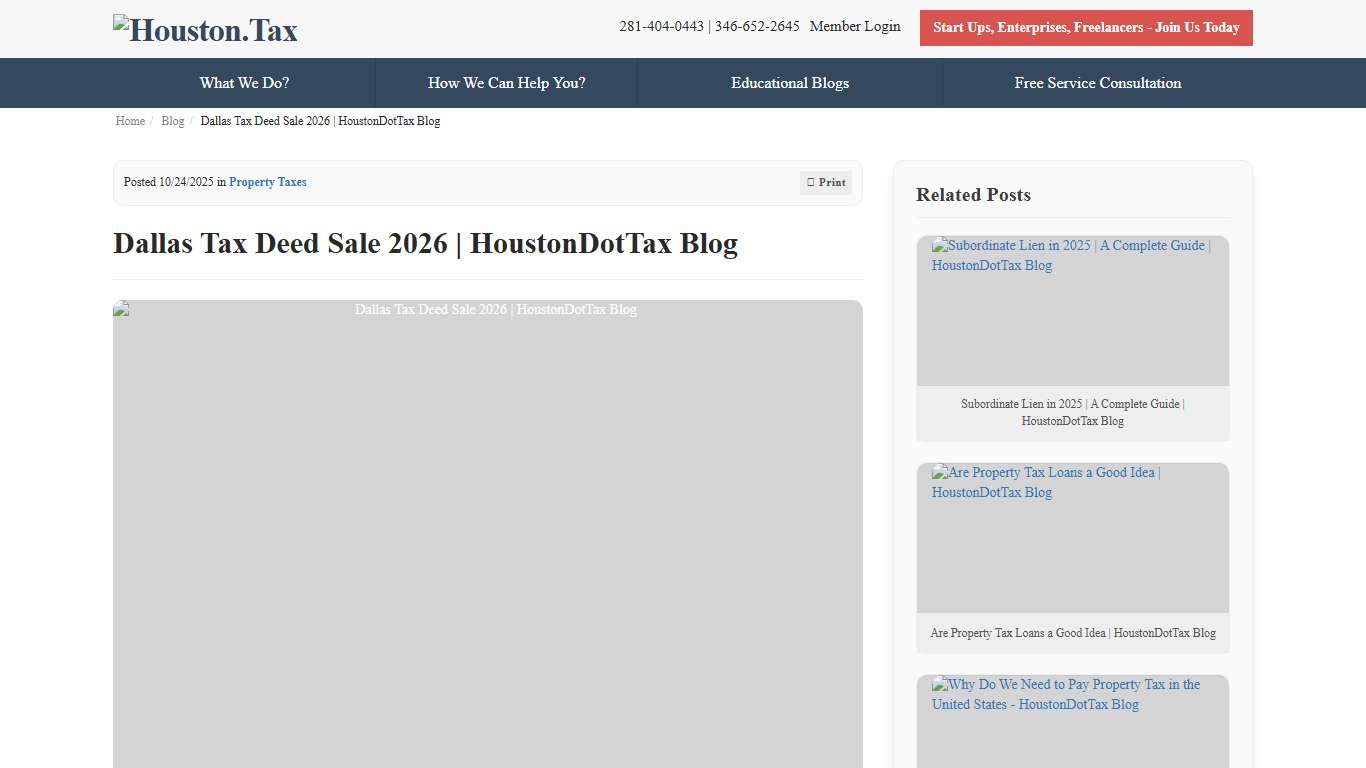This screenshot has width=1366, height=768.
Task: Click the featured Dallas Tax Deed Sale image
Action: (487, 535)
